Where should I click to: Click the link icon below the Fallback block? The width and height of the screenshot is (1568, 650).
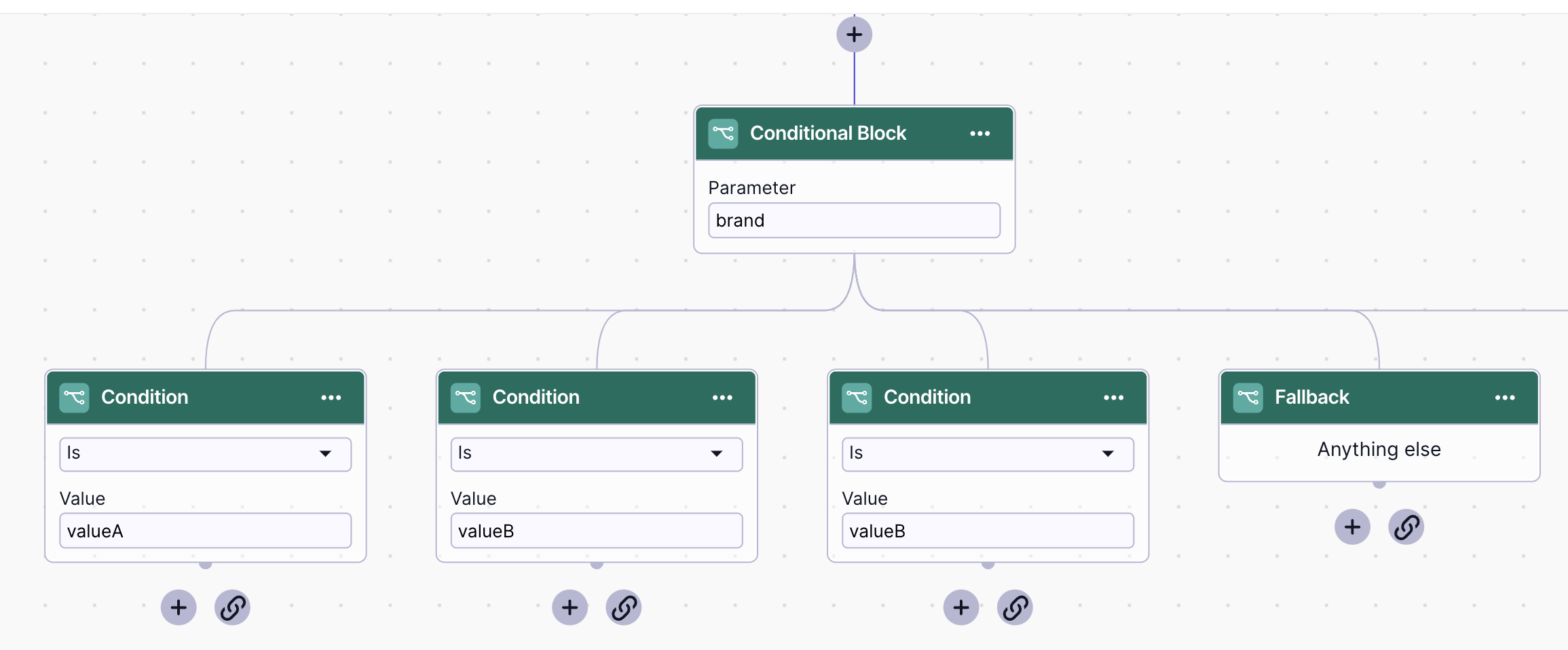(1406, 527)
